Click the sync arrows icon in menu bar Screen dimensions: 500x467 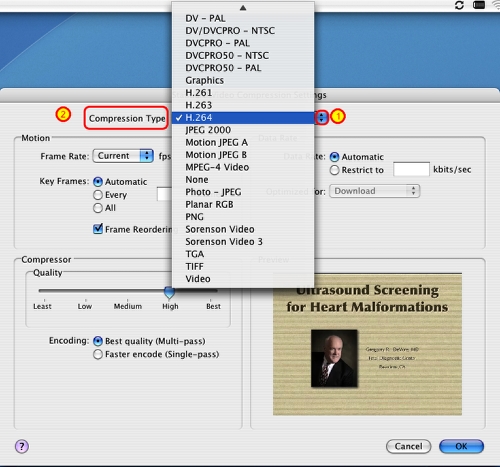459,5
